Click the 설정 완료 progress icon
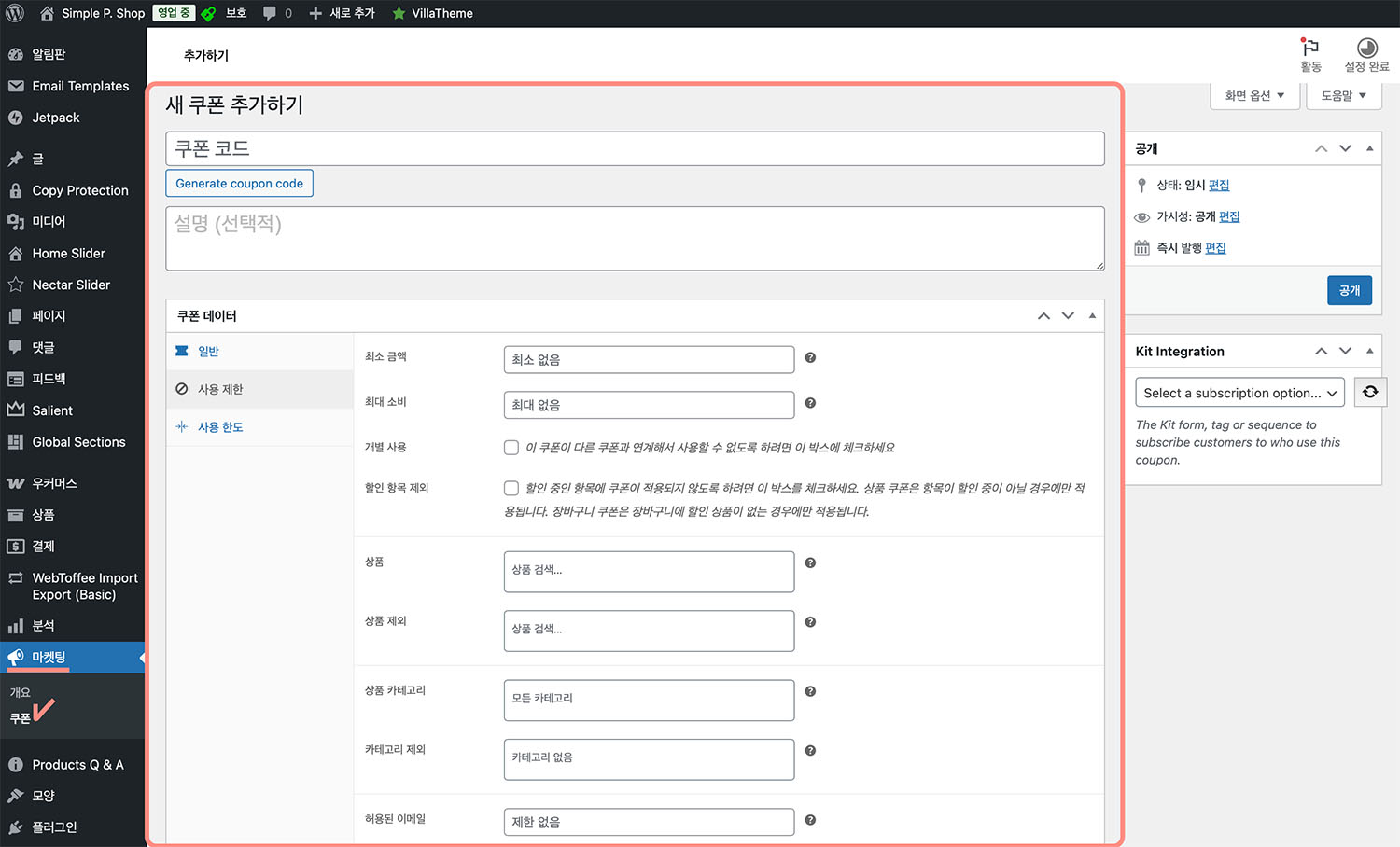Viewport: 1400px width, 847px height. point(1367,48)
